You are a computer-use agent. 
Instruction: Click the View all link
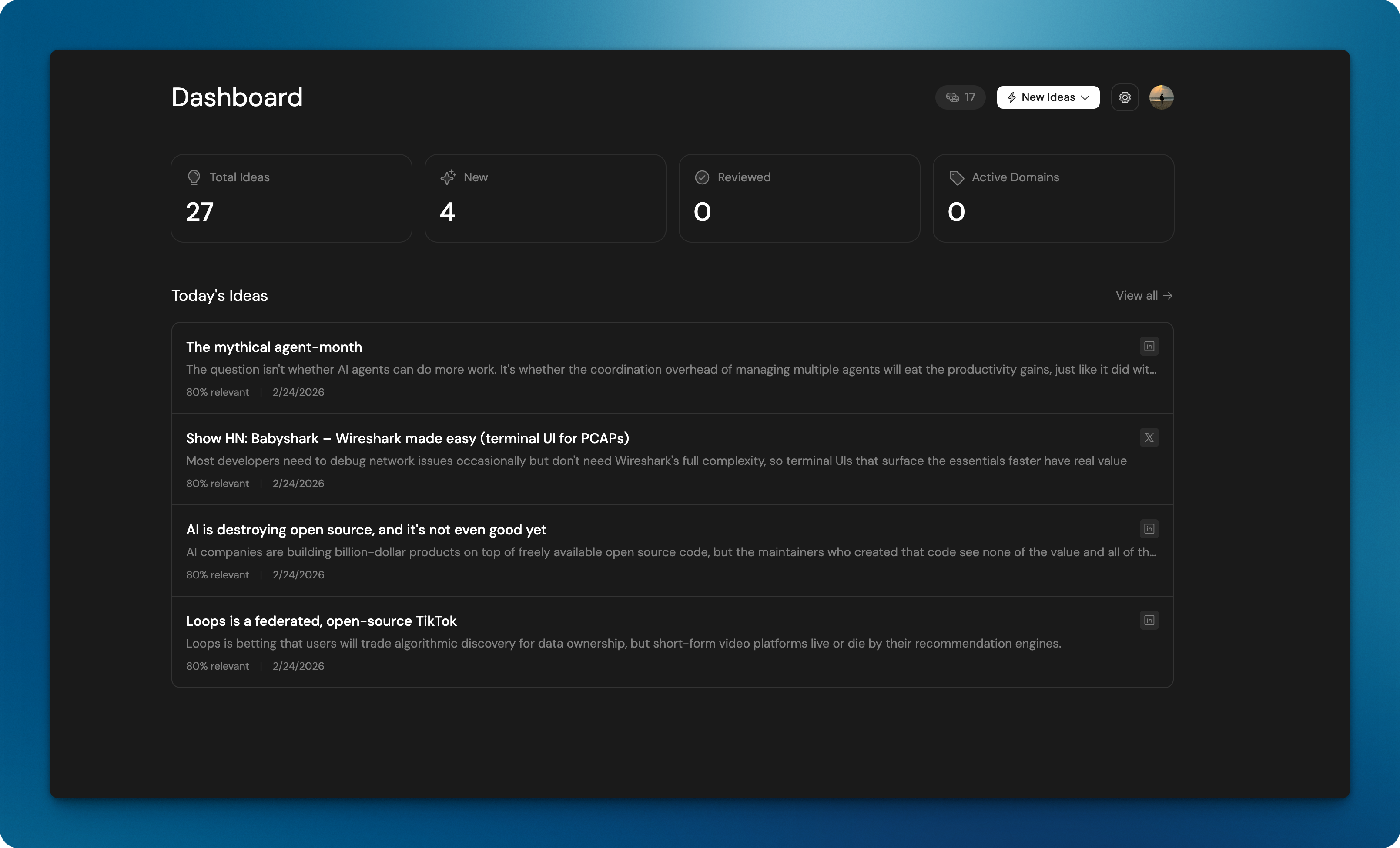click(1143, 295)
